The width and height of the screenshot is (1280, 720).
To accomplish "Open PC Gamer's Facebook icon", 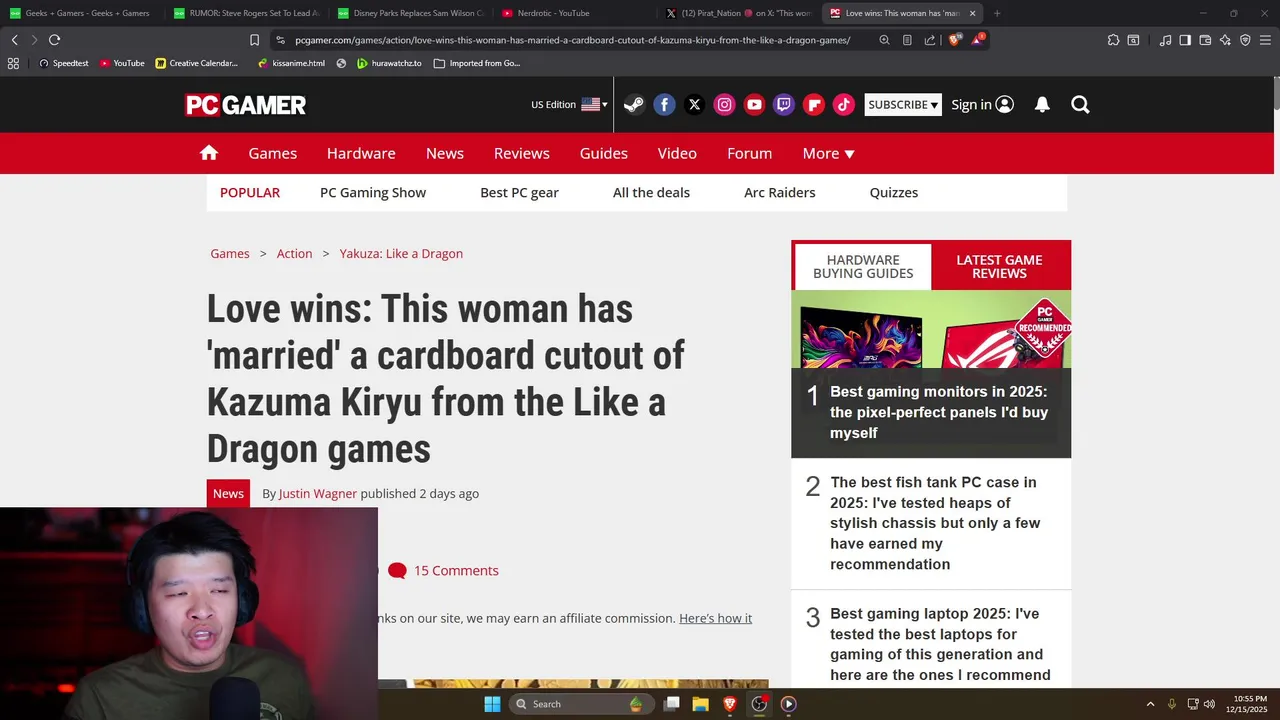I will 664,104.
